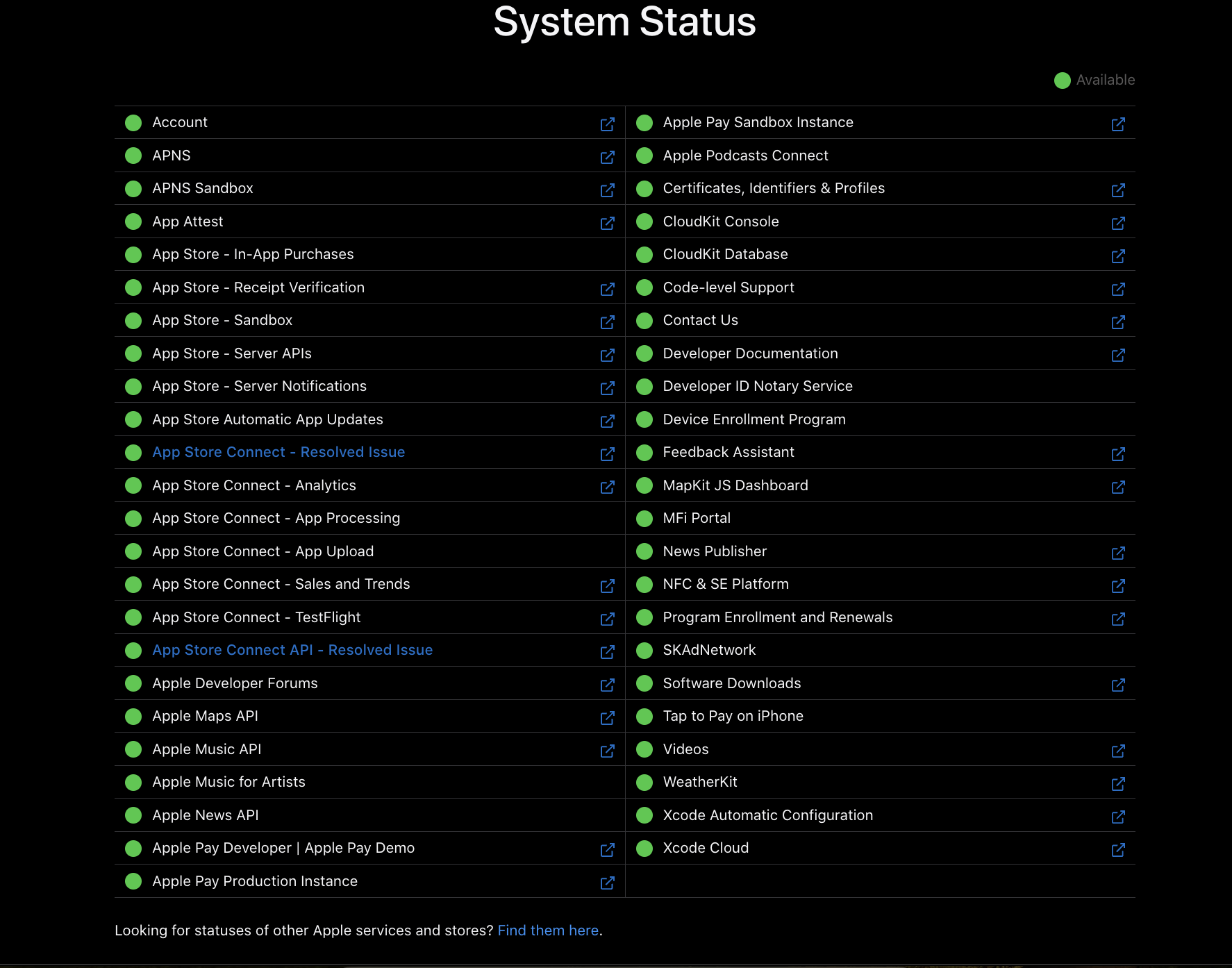Click the 'Available' legend label
This screenshot has height=968, width=1232.
click(1106, 80)
